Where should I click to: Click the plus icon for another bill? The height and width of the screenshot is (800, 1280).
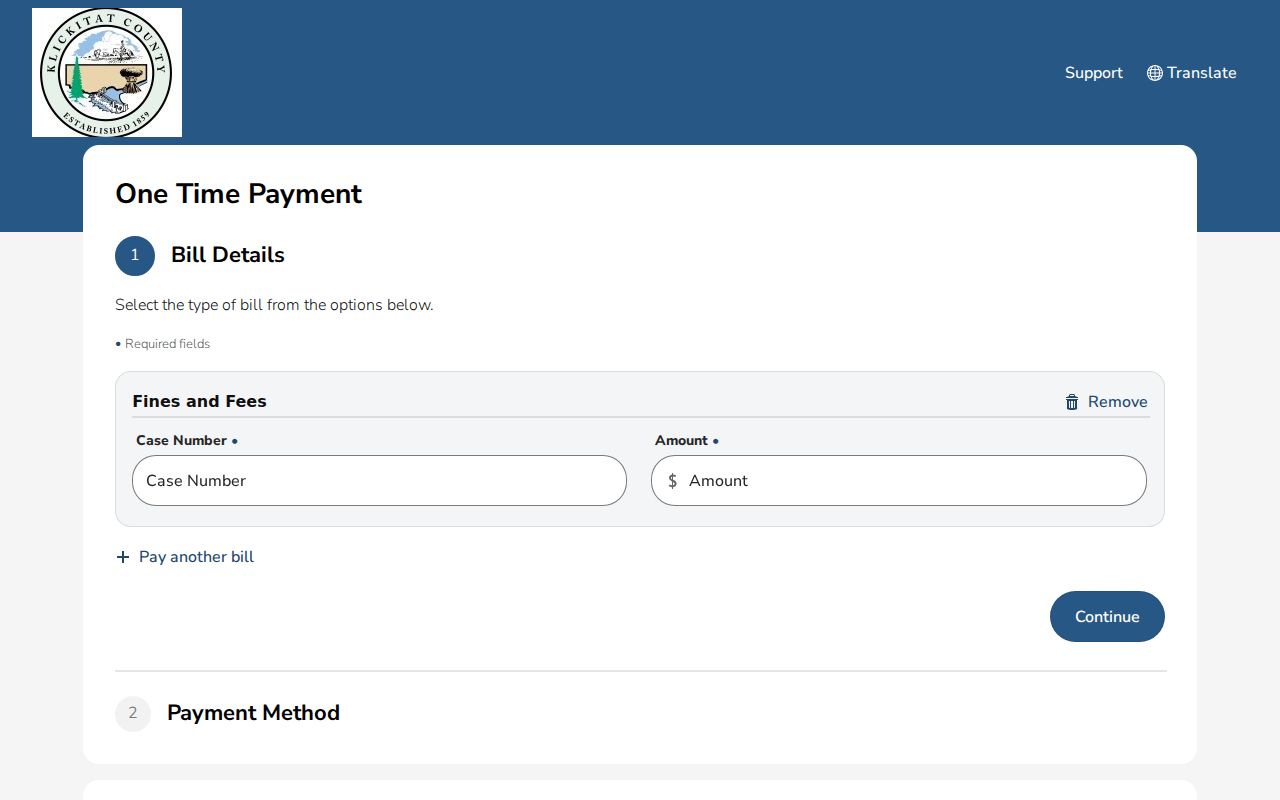coord(123,557)
